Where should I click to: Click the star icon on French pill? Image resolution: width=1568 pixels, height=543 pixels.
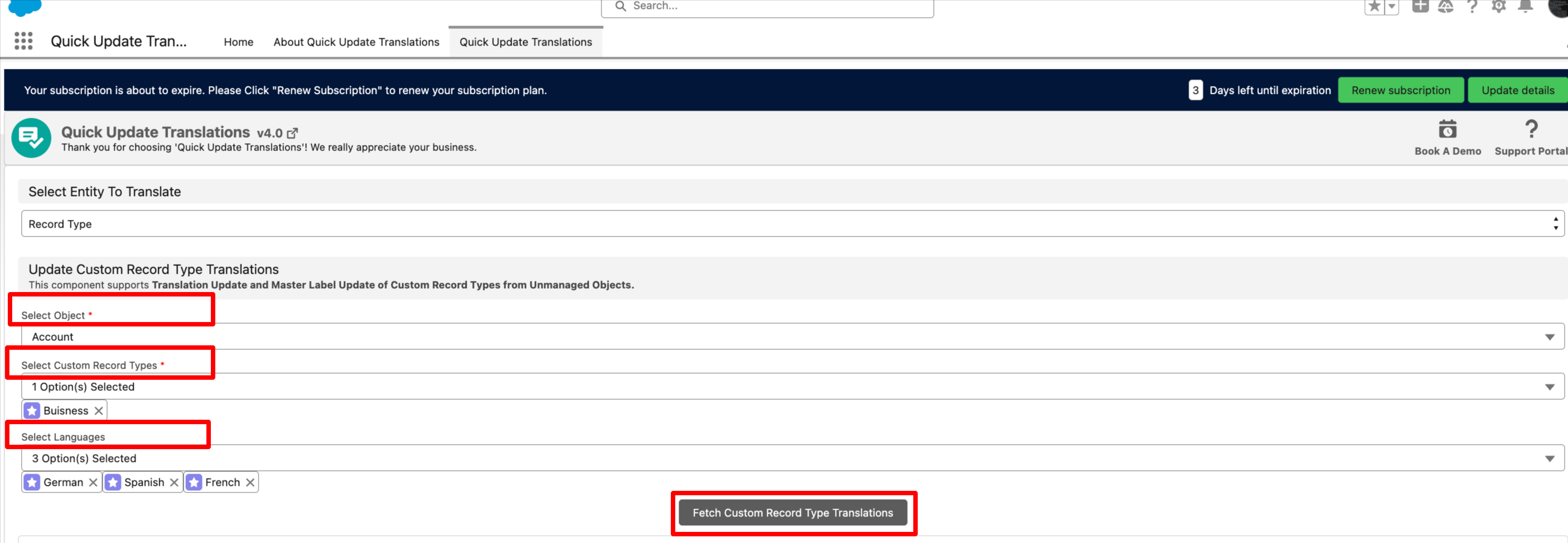point(194,482)
